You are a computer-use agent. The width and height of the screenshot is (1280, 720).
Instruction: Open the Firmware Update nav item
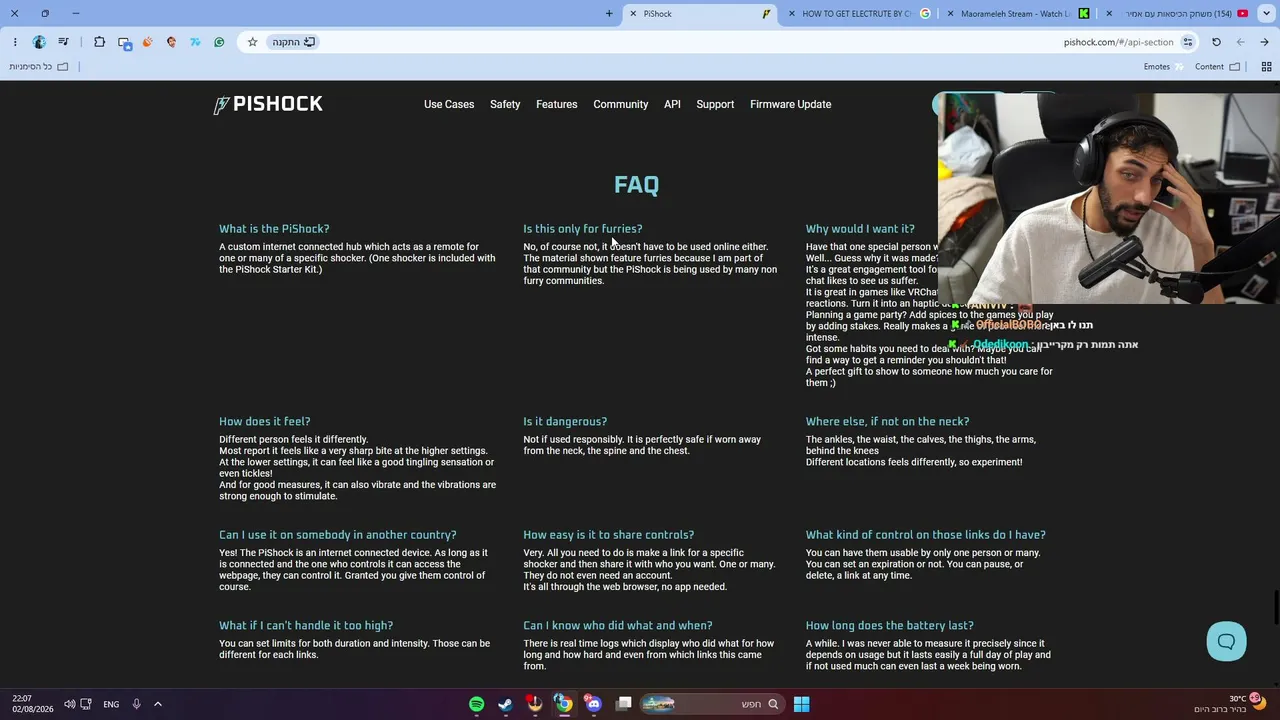click(791, 104)
